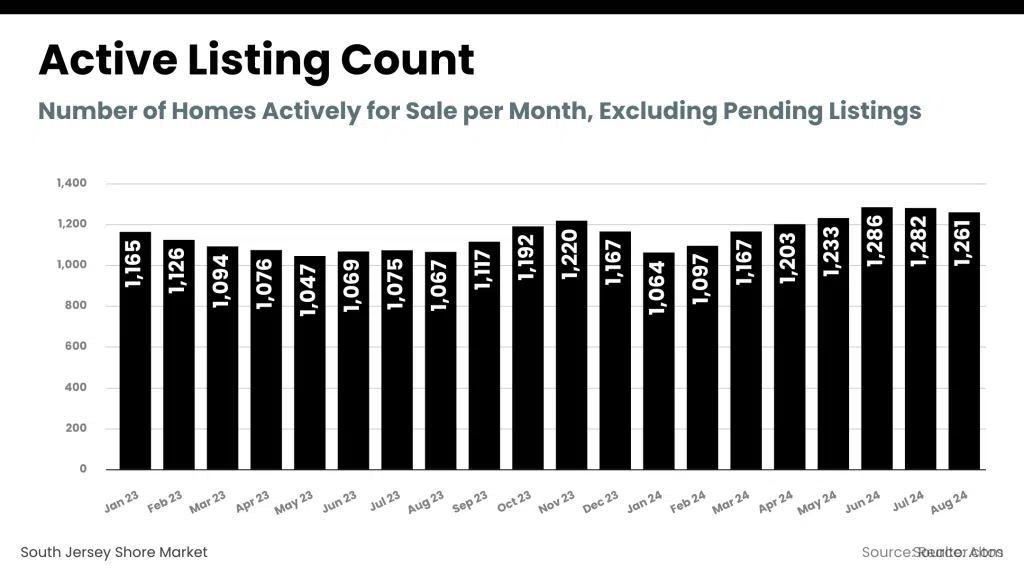Click the May 23 bar labeled 1,047
Image resolution: width=1024 pixels, height=576 pixels.
(310, 362)
